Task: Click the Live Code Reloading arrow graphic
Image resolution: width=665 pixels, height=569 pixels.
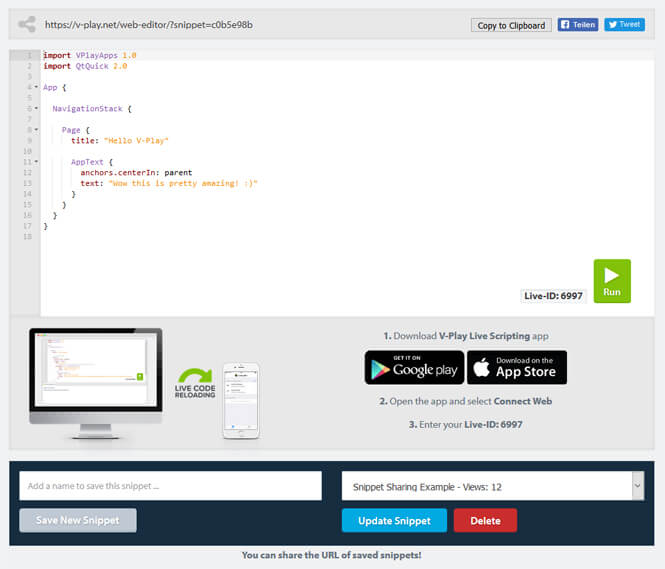Action: [195, 382]
